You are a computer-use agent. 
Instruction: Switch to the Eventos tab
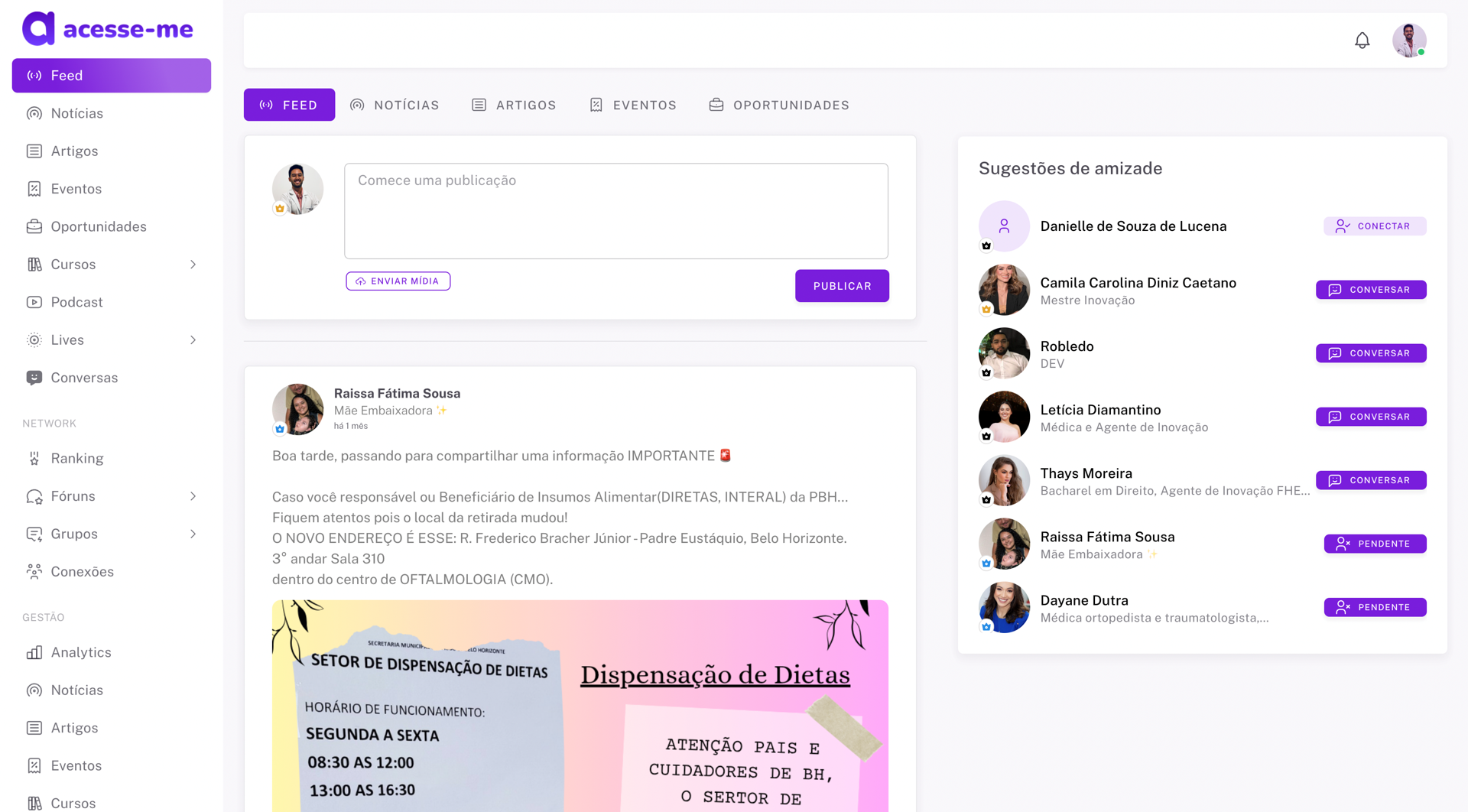click(x=633, y=105)
